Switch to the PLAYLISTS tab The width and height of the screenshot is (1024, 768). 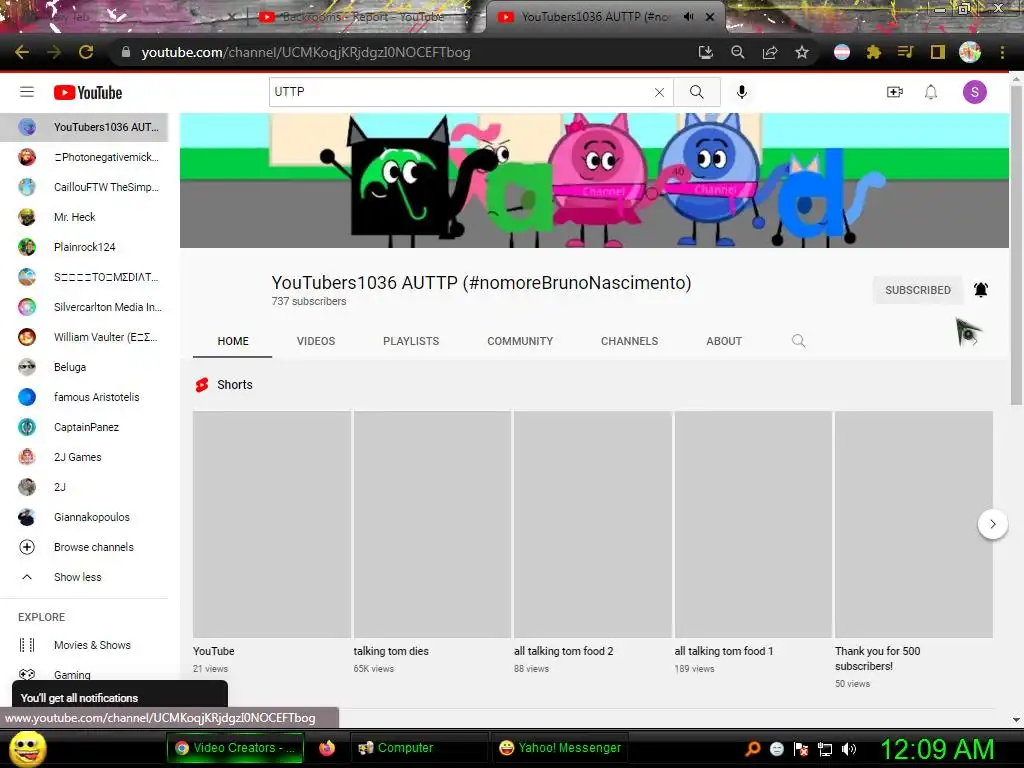411,341
